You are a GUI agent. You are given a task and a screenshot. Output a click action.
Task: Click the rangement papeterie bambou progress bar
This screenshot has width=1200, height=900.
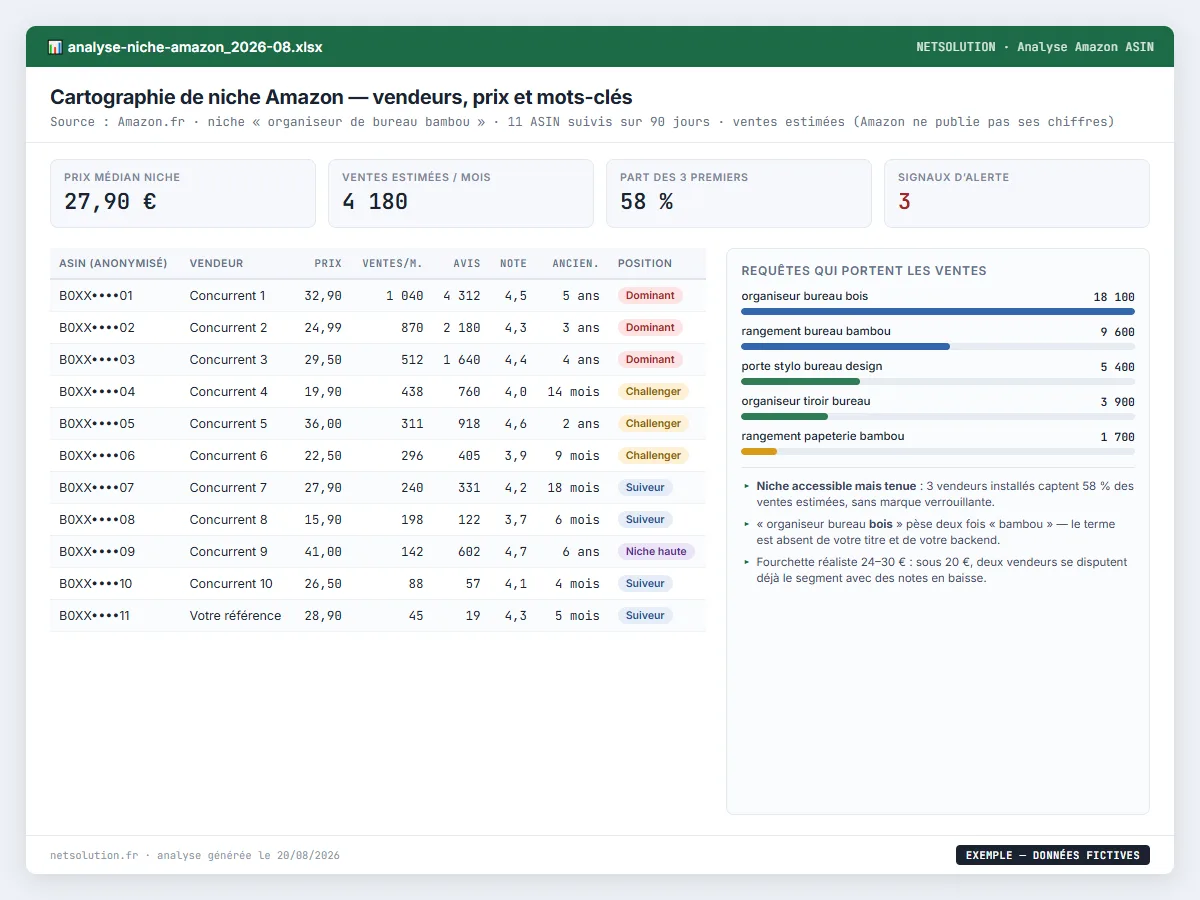[938, 451]
